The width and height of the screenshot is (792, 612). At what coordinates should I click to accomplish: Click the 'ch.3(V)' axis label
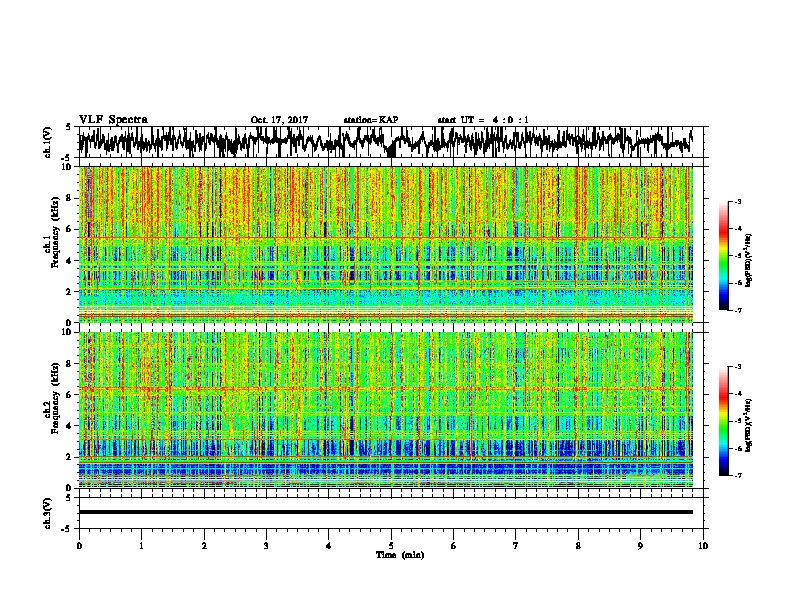(x=47, y=513)
